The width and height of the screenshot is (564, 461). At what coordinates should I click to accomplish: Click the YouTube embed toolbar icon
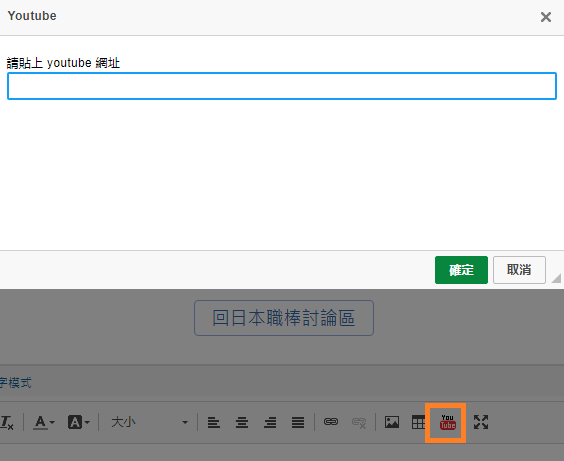click(447, 422)
